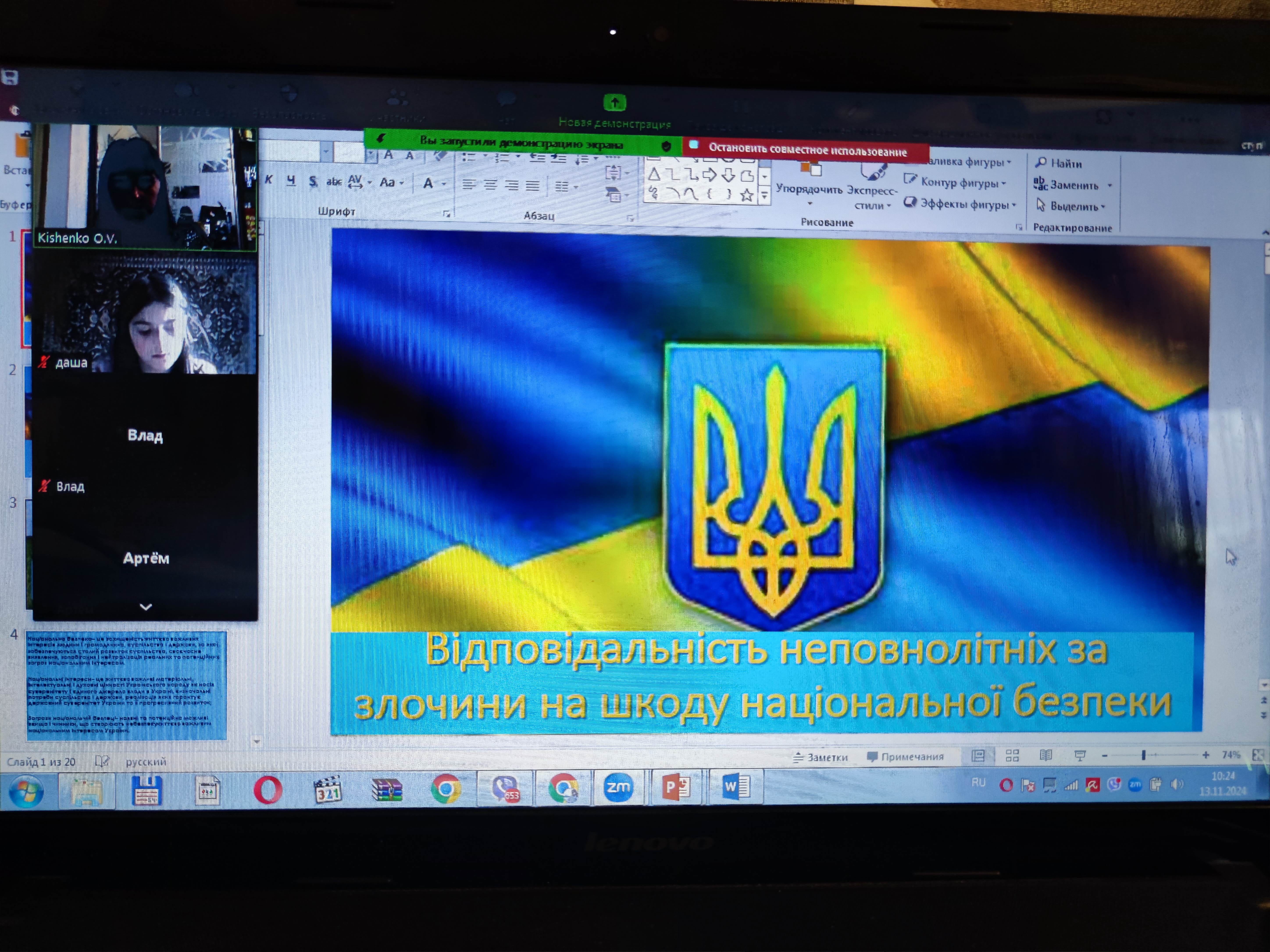Viewport: 1270px width, 952px height.
Task: Toggle italic formatting (К)
Action: [269, 180]
